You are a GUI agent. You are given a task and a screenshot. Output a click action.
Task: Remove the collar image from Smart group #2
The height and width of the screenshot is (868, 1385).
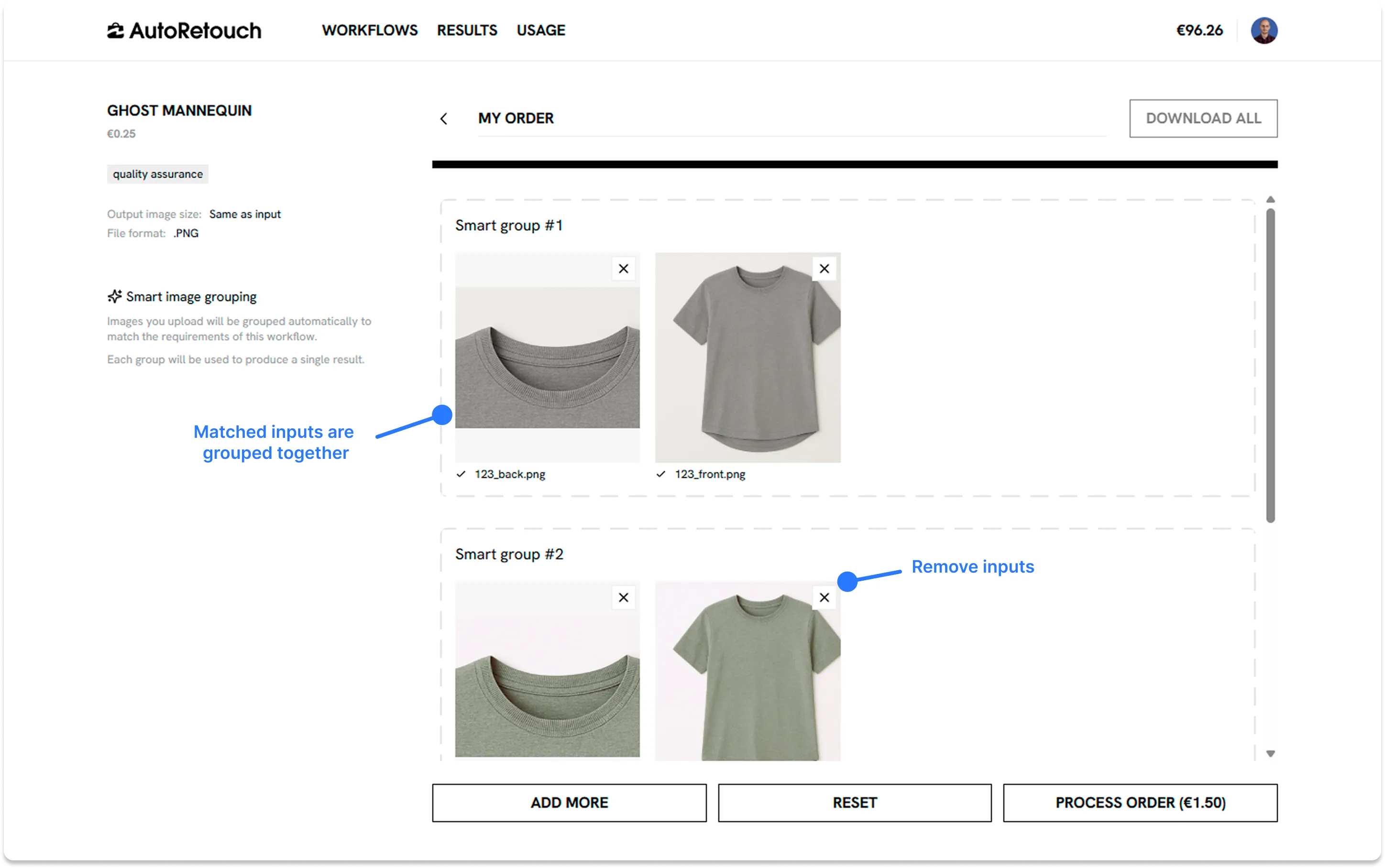pyautogui.click(x=623, y=597)
